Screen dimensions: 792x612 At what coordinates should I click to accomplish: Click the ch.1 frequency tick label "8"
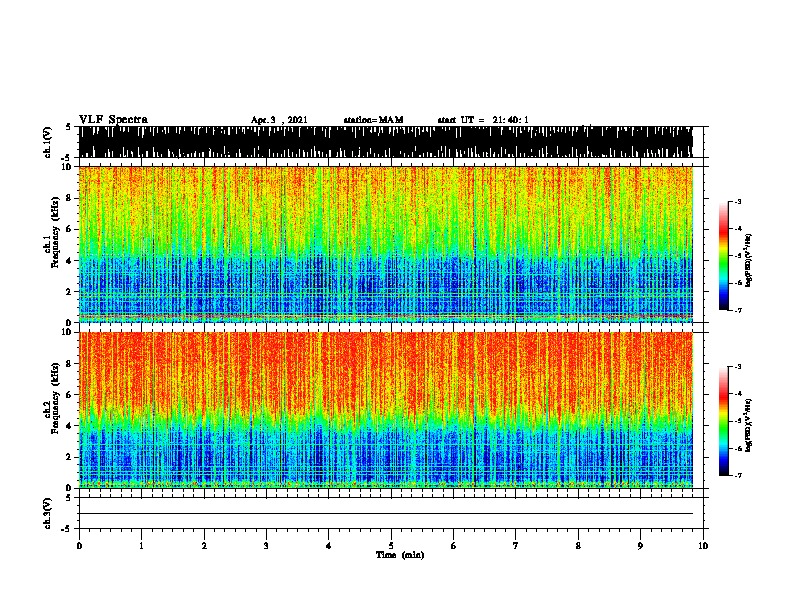pyautogui.click(x=69, y=198)
